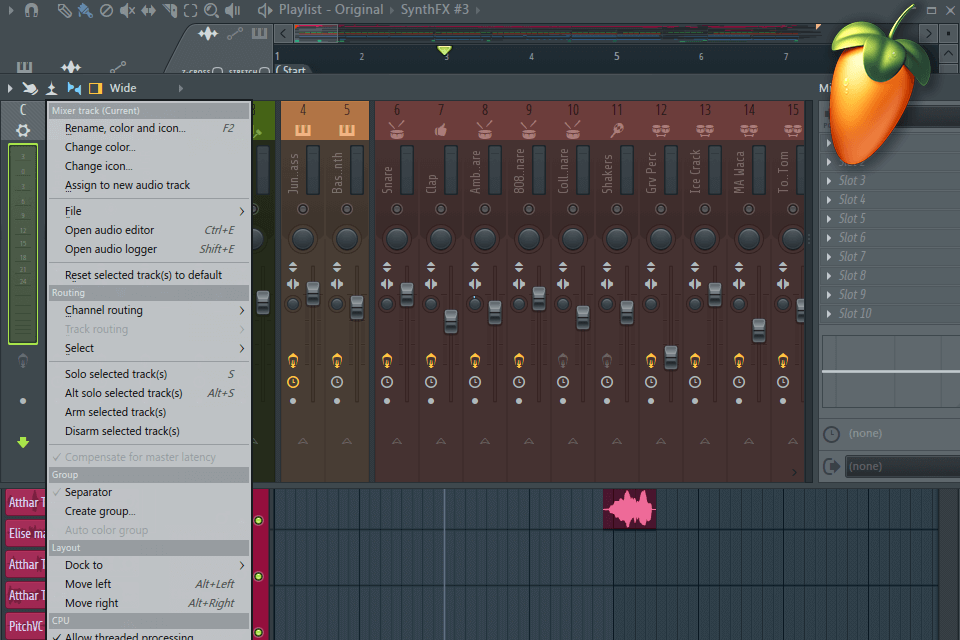Choose Move left in Layout section
960x640 pixels.
click(150, 584)
